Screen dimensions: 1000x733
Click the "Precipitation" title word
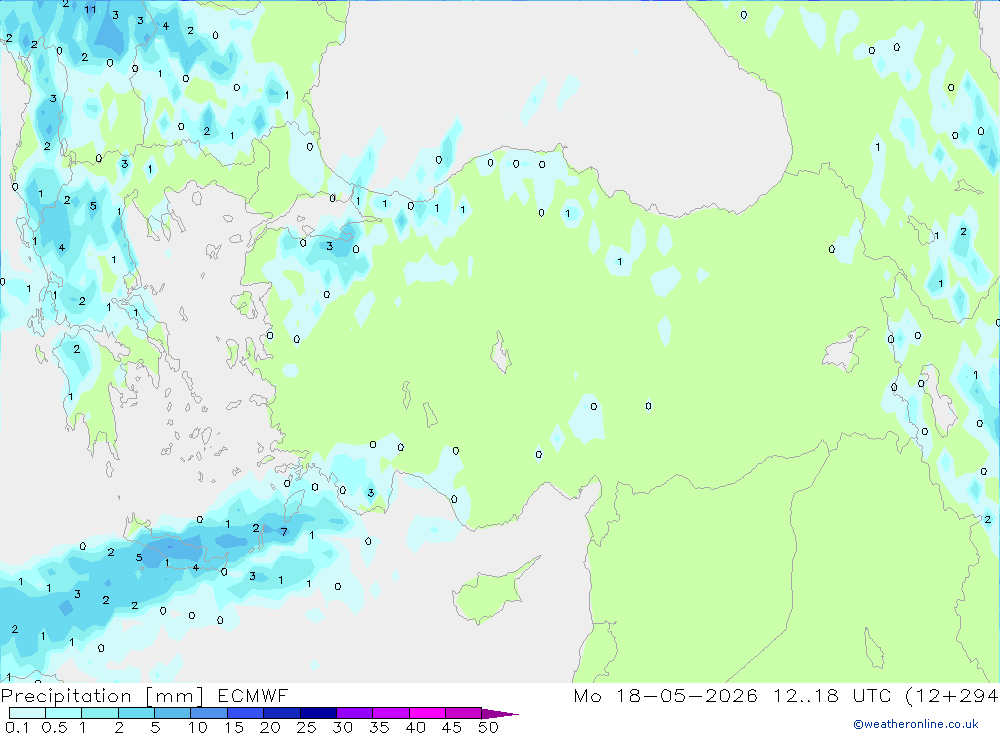click(x=66, y=696)
